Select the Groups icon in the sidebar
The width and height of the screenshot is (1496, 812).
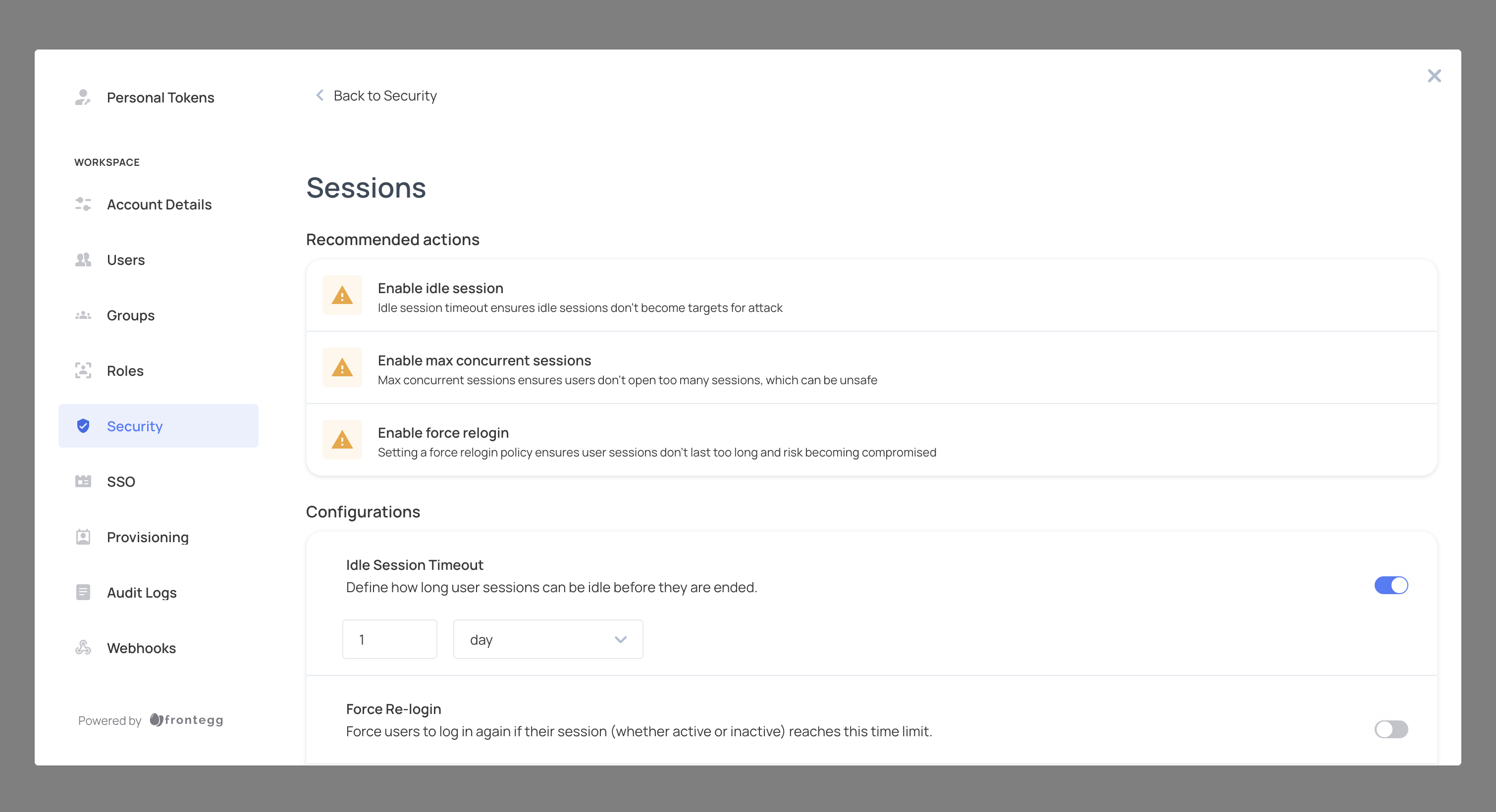[x=83, y=314]
